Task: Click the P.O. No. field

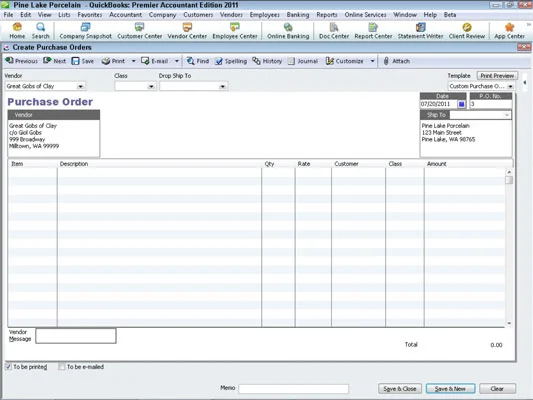Action: (x=491, y=104)
